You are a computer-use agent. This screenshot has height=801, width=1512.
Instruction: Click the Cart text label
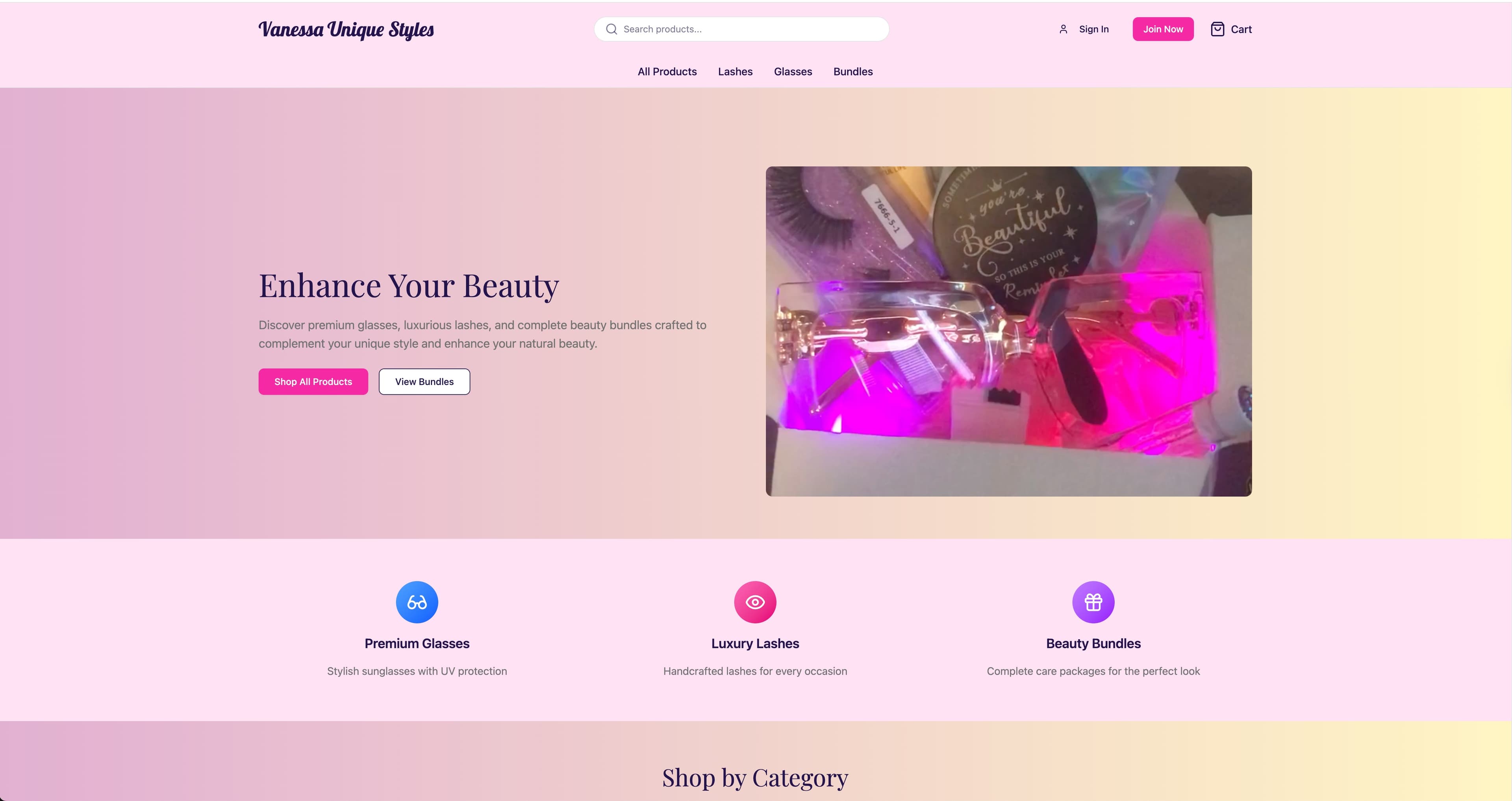click(x=1241, y=30)
